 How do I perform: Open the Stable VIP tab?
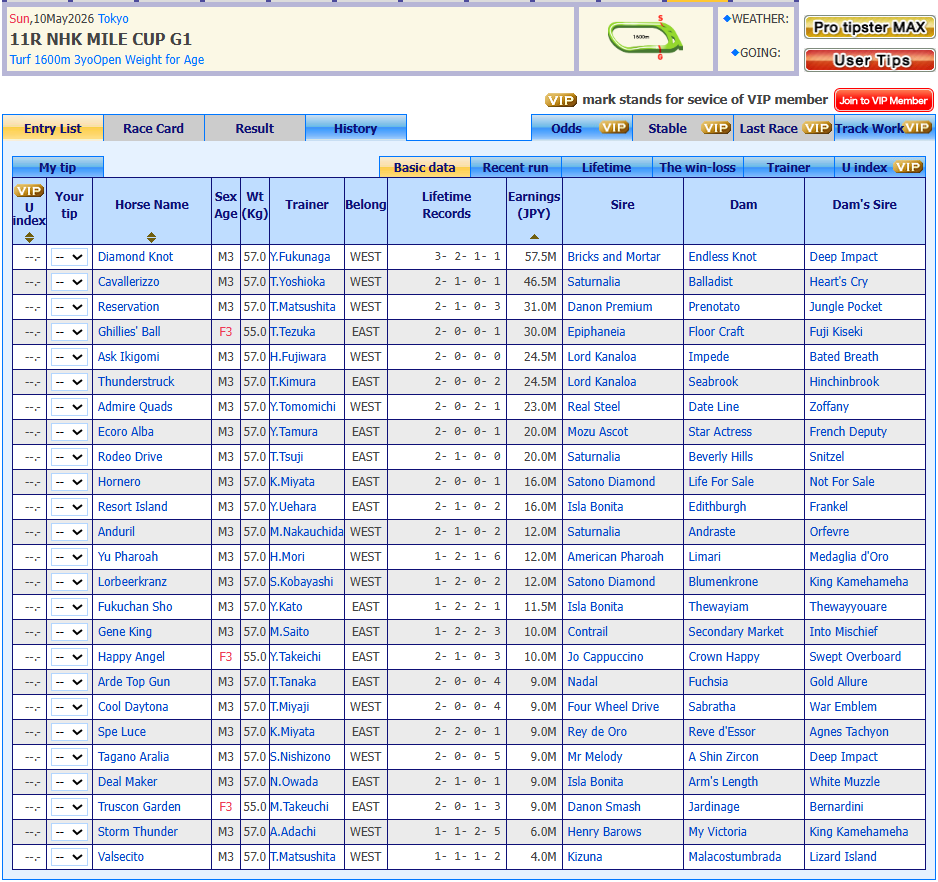click(683, 129)
